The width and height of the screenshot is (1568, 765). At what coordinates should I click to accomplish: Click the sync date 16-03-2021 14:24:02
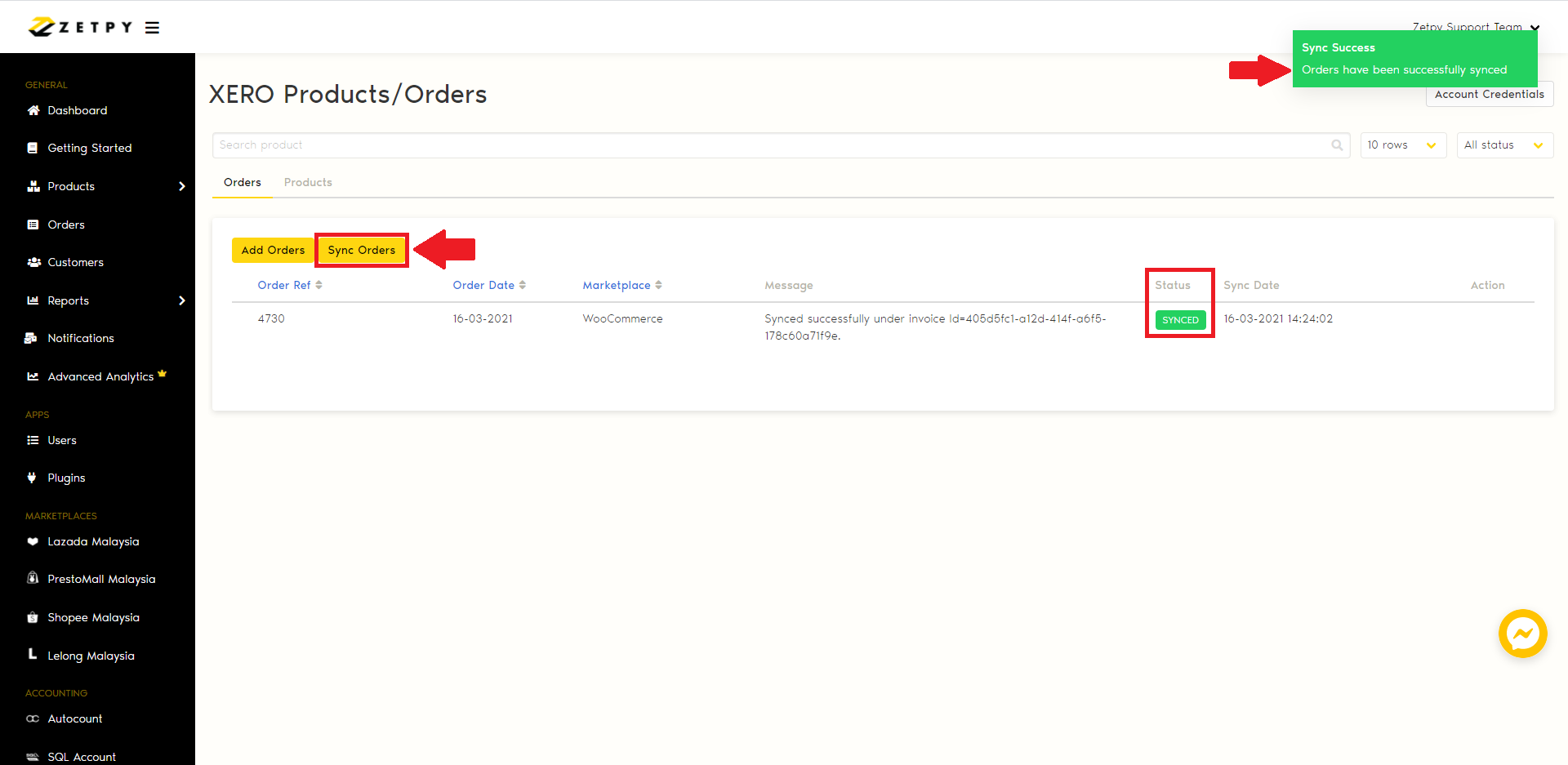pos(1278,318)
